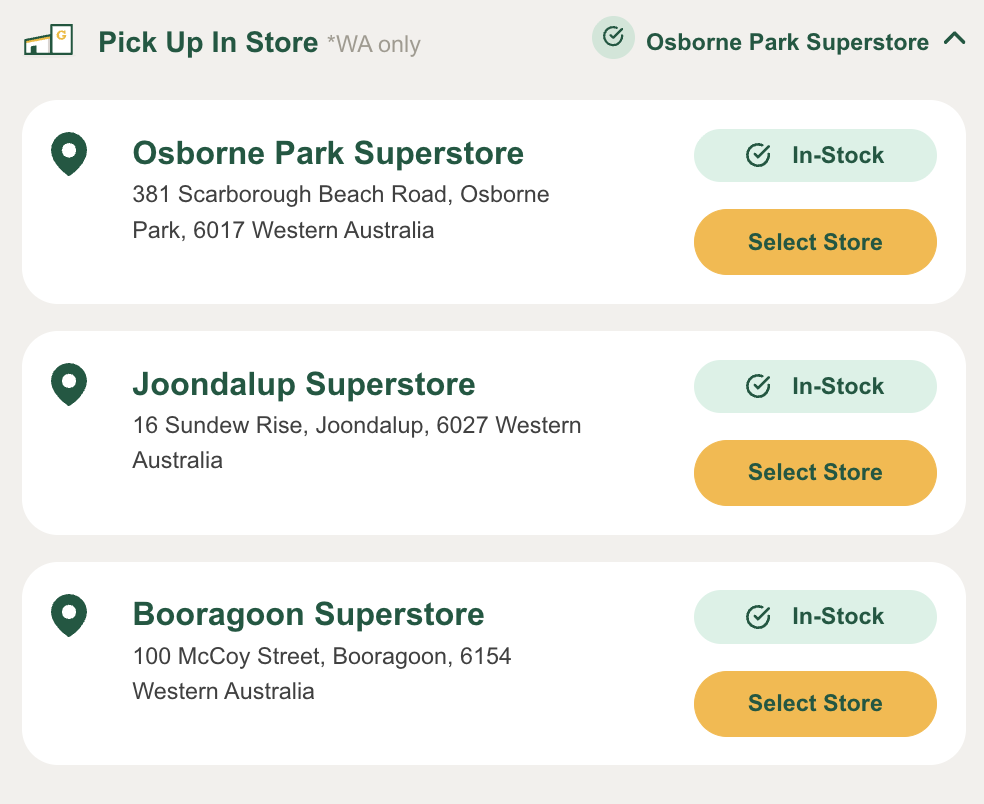Click the checkmark icon beside Osborne Park Superstore header
The width and height of the screenshot is (984, 804).
(613, 39)
